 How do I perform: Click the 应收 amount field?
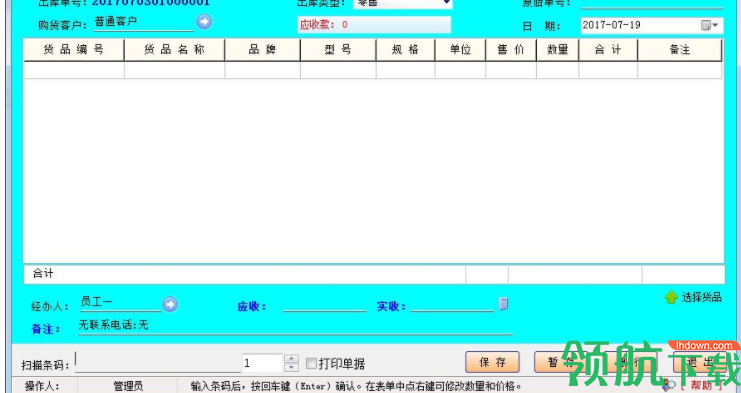[x=325, y=305]
